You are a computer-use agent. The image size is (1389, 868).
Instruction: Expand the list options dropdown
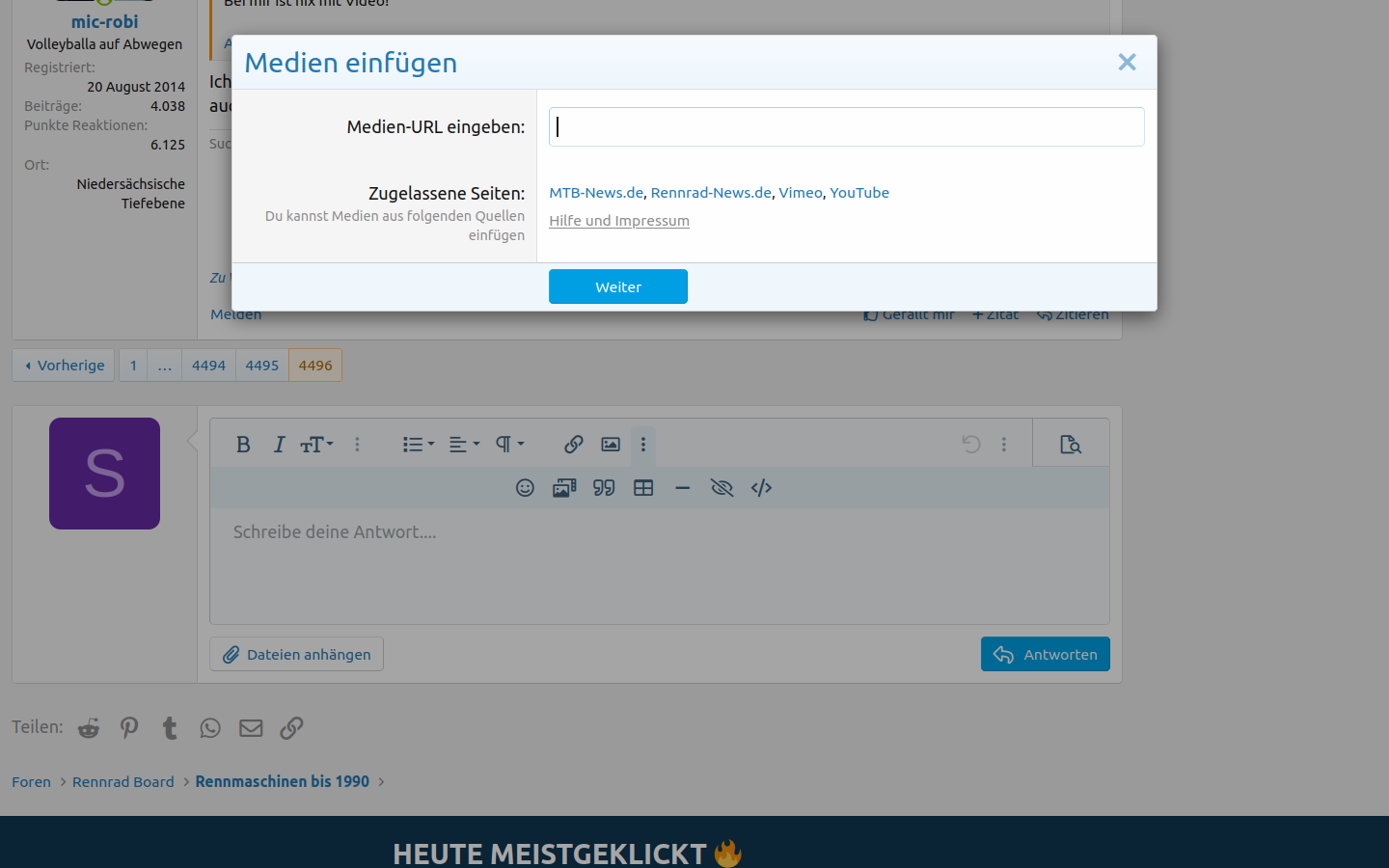point(418,445)
